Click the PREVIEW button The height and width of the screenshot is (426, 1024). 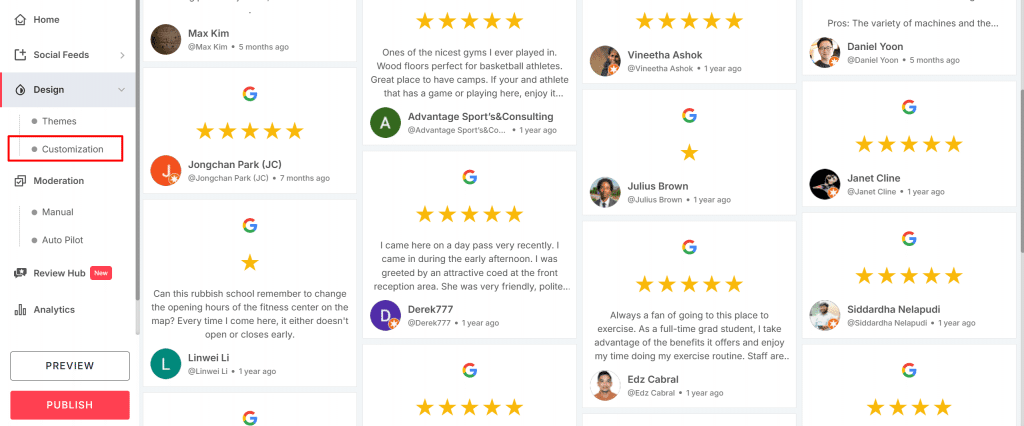tap(70, 366)
